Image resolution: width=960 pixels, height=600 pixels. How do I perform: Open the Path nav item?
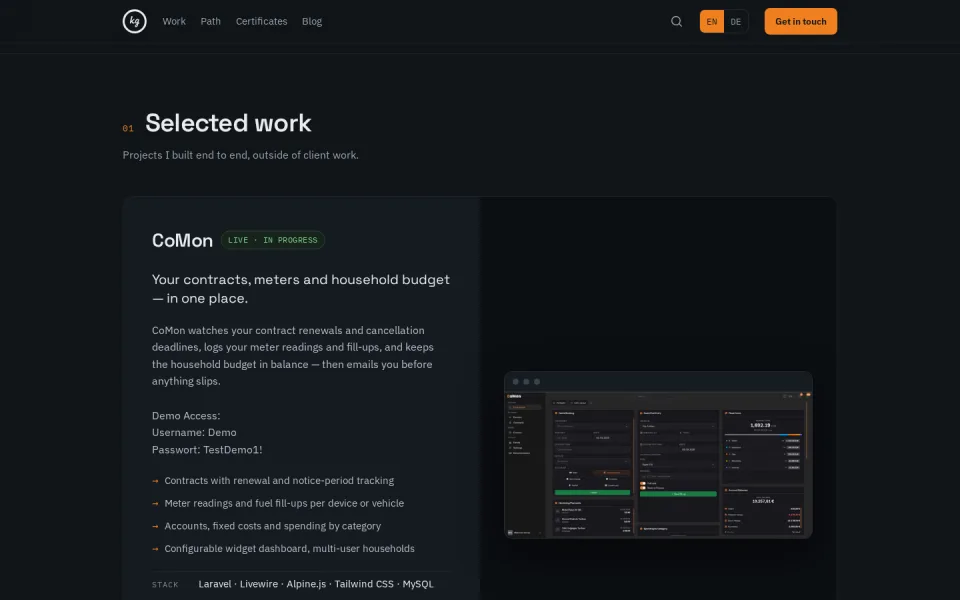click(x=211, y=21)
